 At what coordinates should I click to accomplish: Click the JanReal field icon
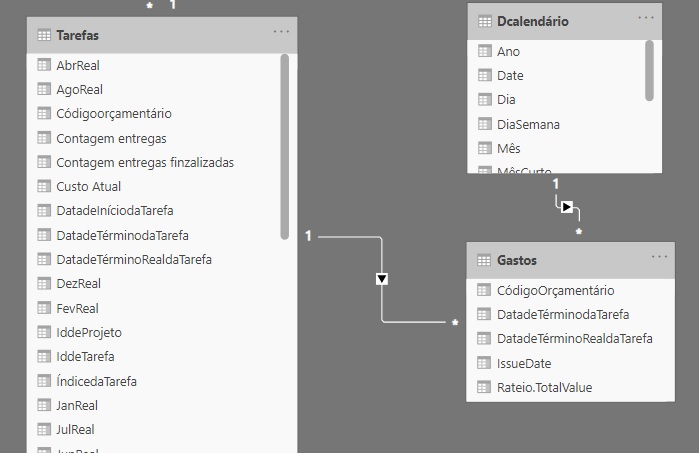click(x=44, y=405)
